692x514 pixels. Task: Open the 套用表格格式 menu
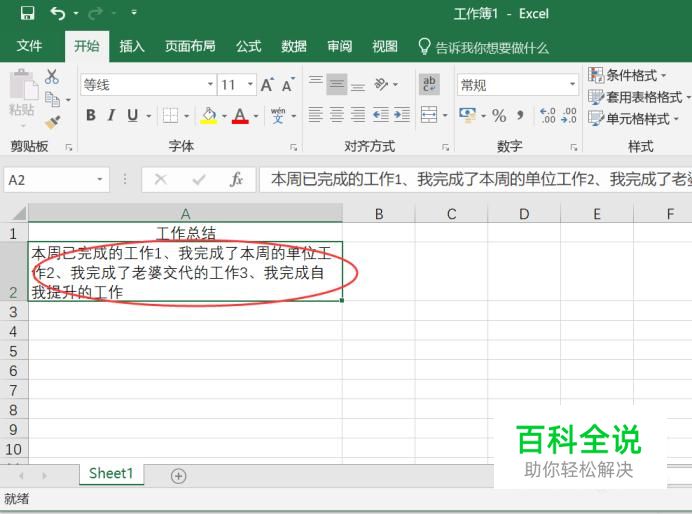pyautogui.click(x=639, y=97)
